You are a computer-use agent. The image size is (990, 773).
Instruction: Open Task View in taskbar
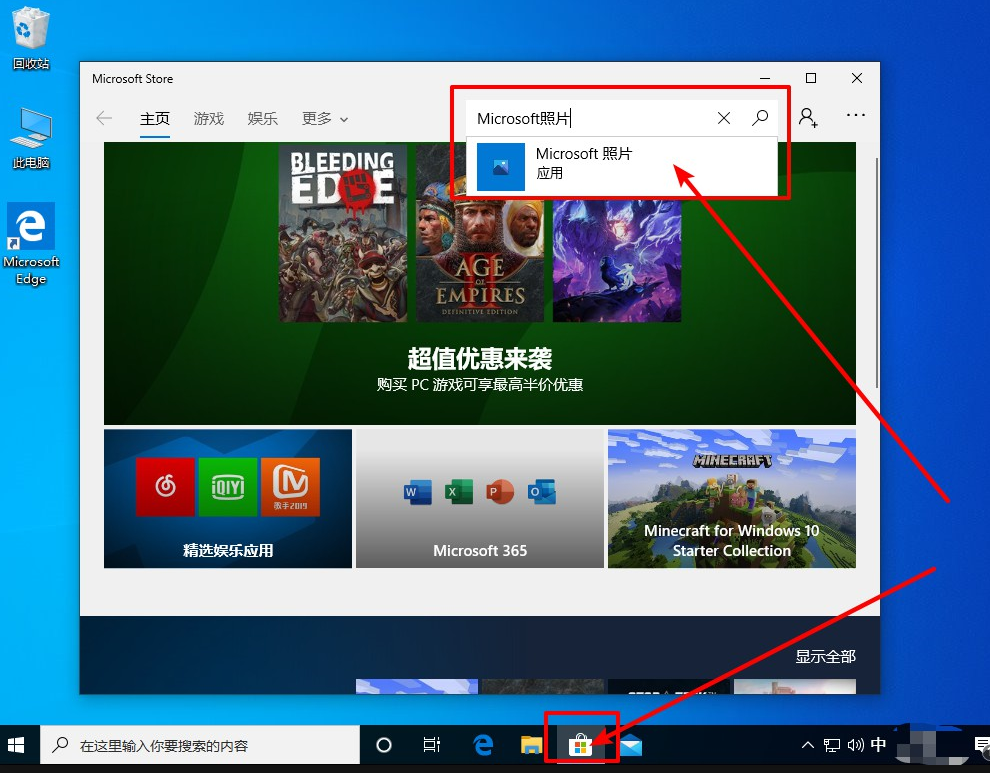(432, 746)
